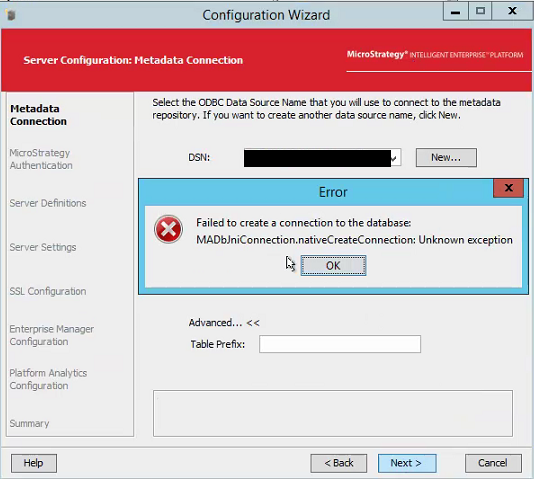Go to SSL Configuration step
This screenshot has width=534, height=479.
(x=48, y=291)
